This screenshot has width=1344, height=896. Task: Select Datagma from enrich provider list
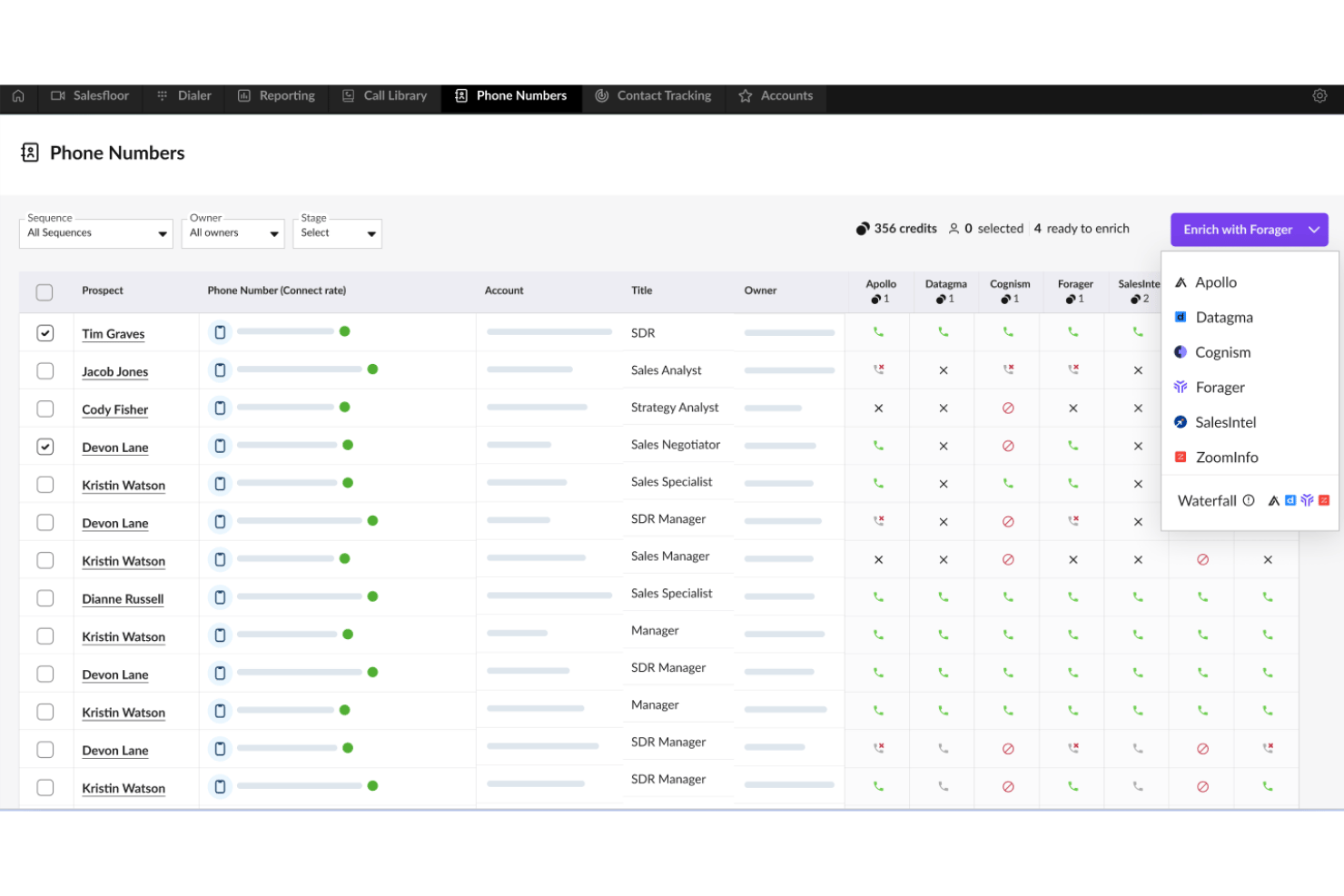click(1250, 317)
